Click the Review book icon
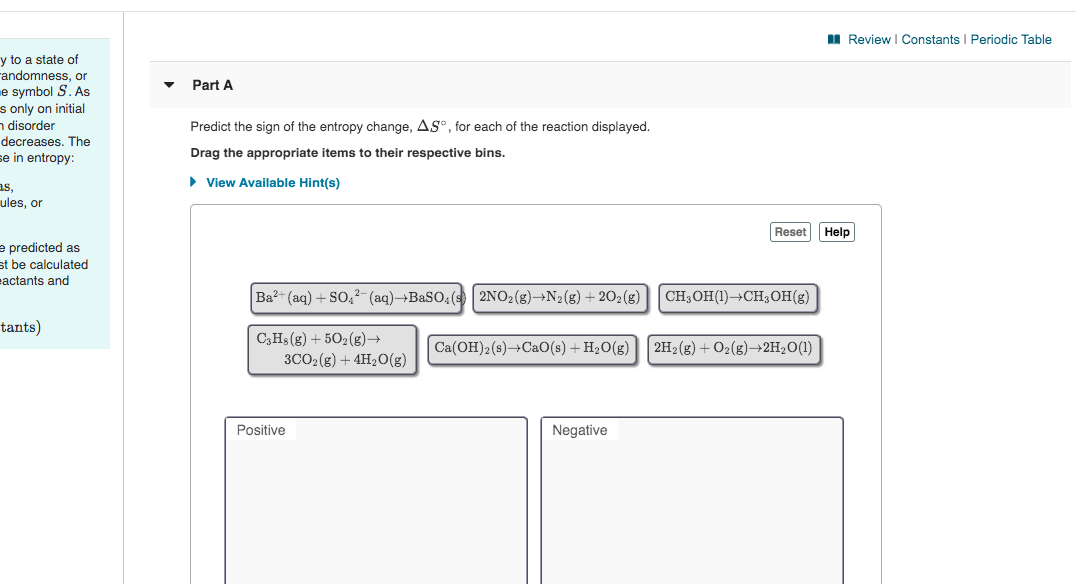Image resolution: width=1076 pixels, height=584 pixels. pyautogui.click(x=834, y=40)
